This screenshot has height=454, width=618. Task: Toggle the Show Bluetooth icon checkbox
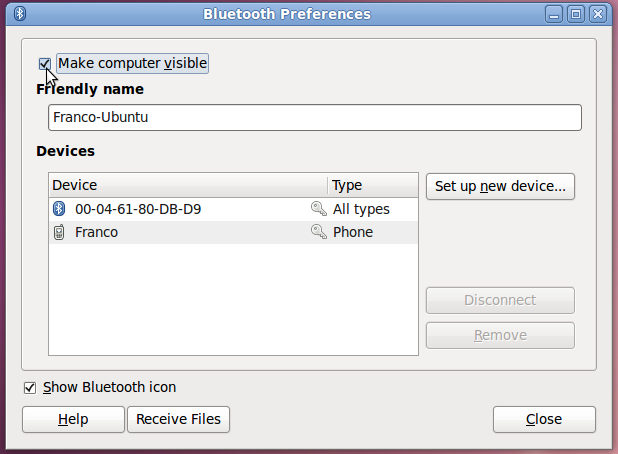coord(30,387)
